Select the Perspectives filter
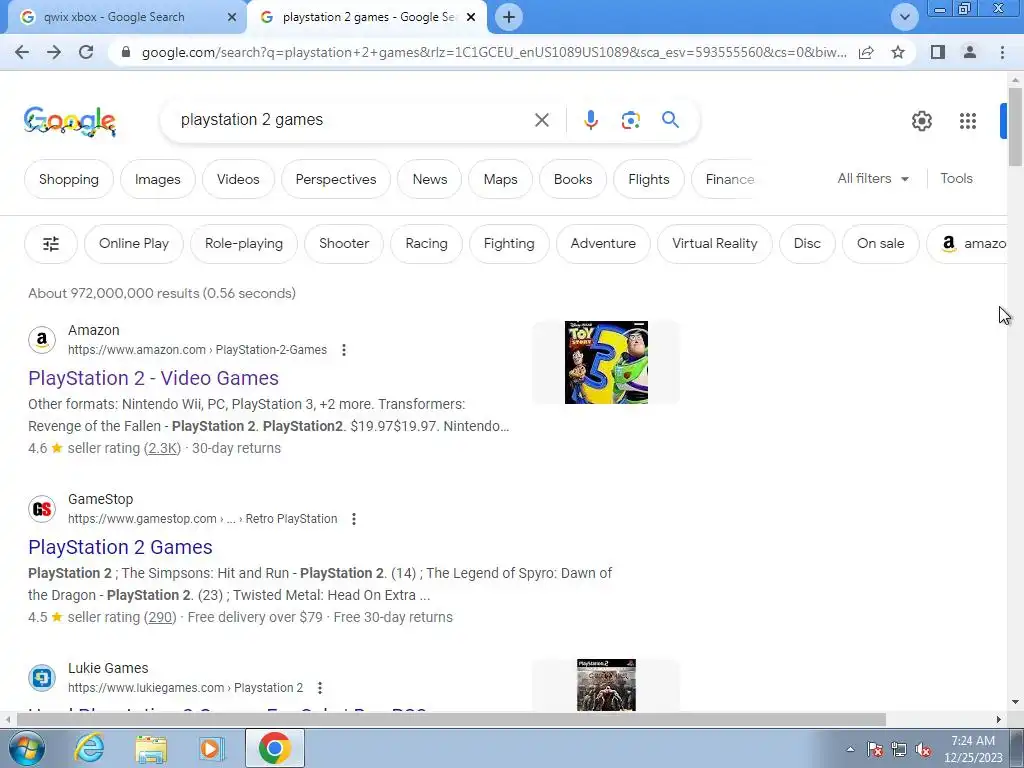Image resolution: width=1024 pixels, height=768 pixels. pyautogui.click(x=336, y=179)
